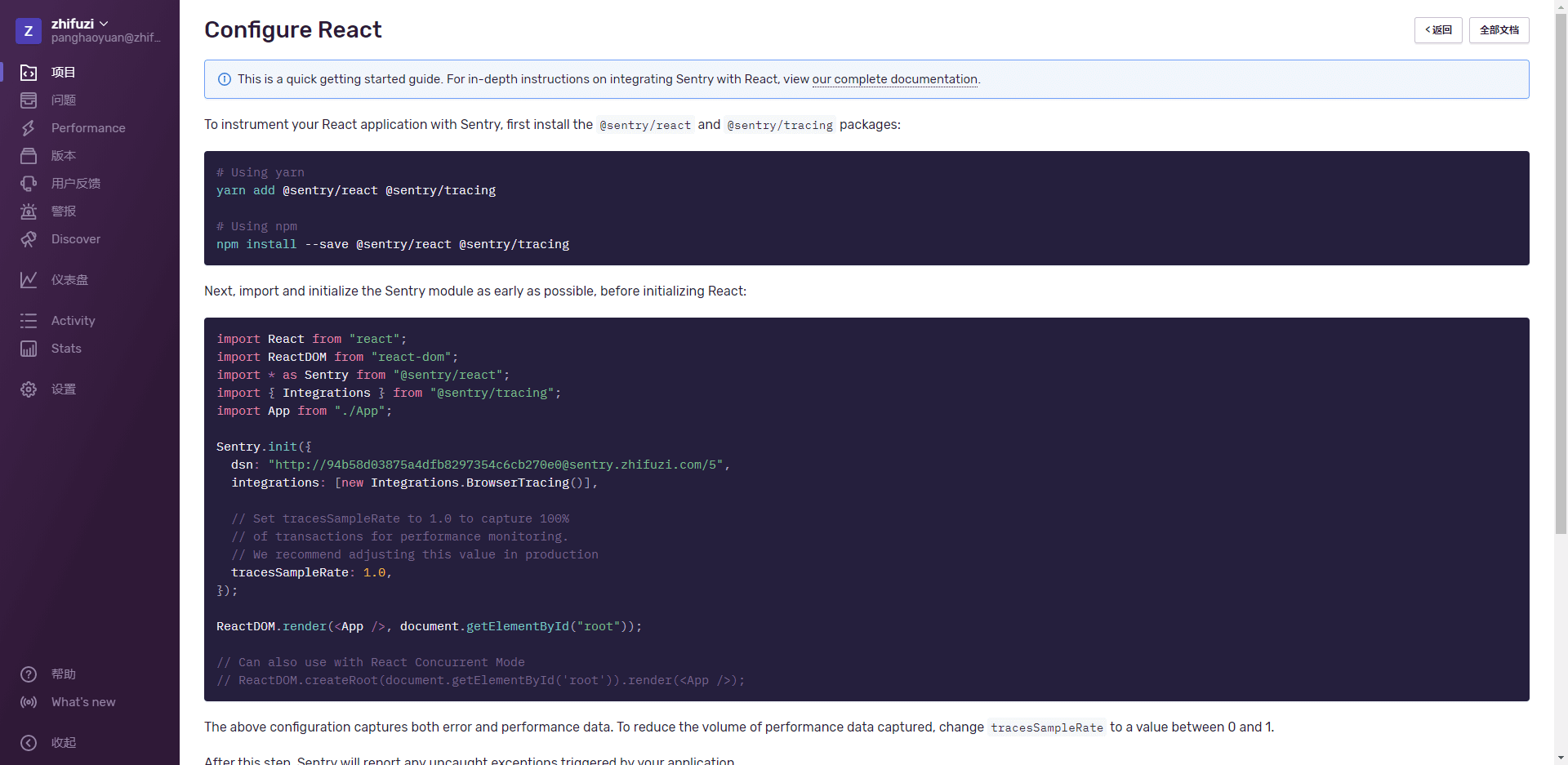Click the 'import ReactDOM from "react-dom"' line

coord(337,357)
